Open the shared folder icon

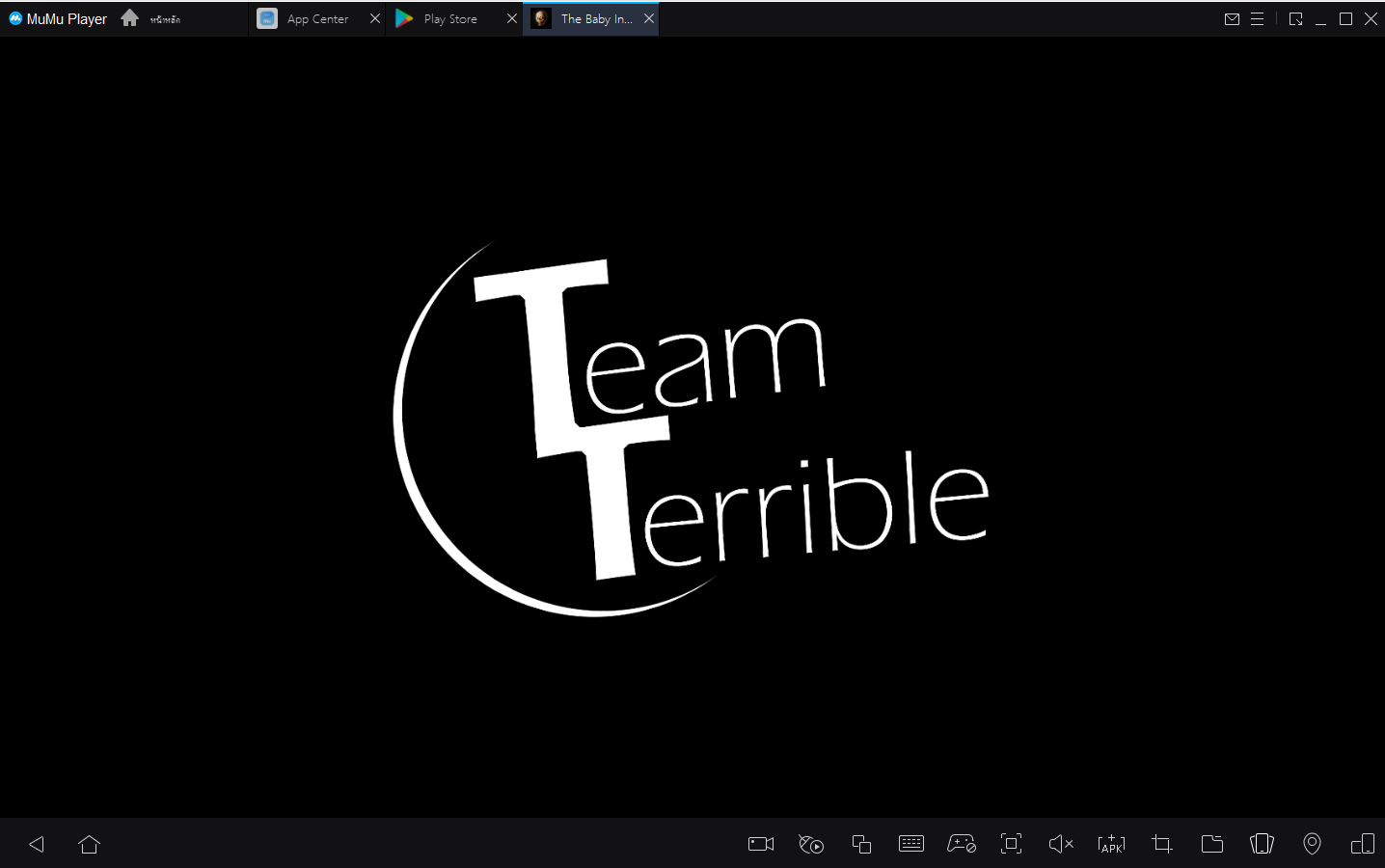click(1211, 844)
